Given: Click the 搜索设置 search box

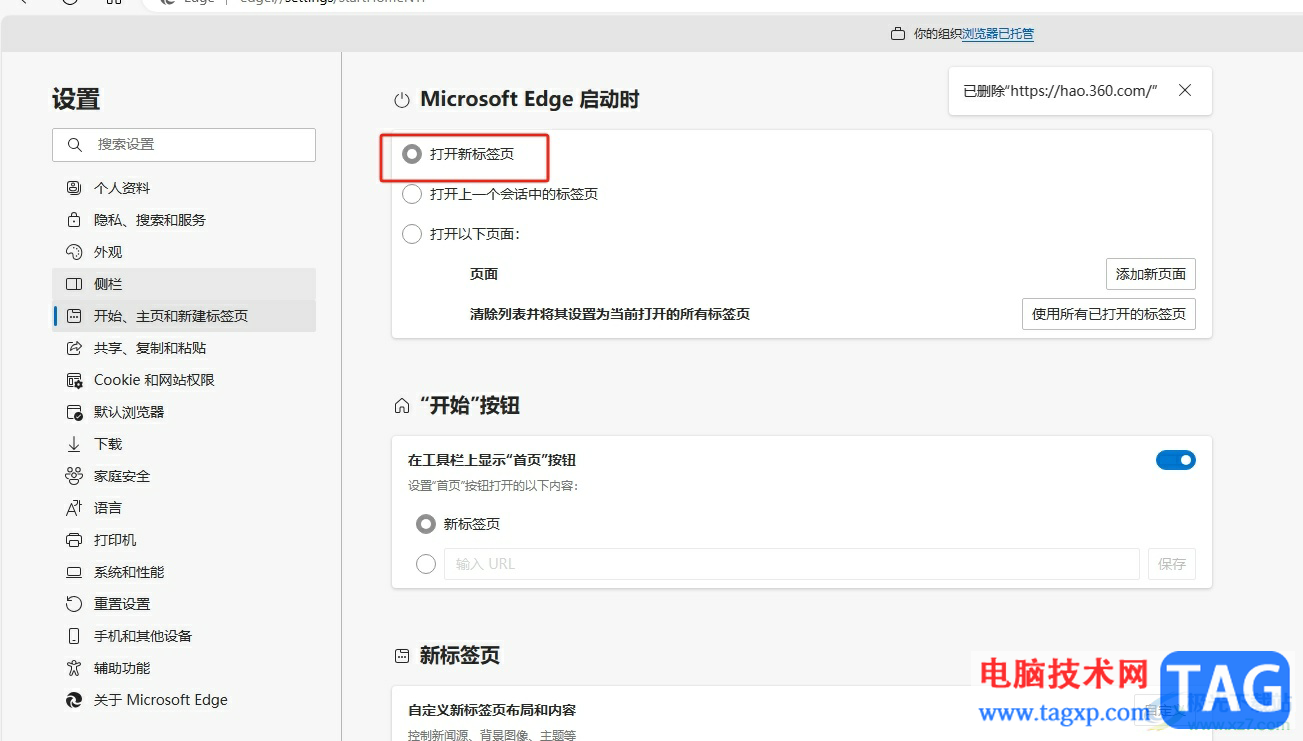Looking at the screenshot, I should [184, 145].
